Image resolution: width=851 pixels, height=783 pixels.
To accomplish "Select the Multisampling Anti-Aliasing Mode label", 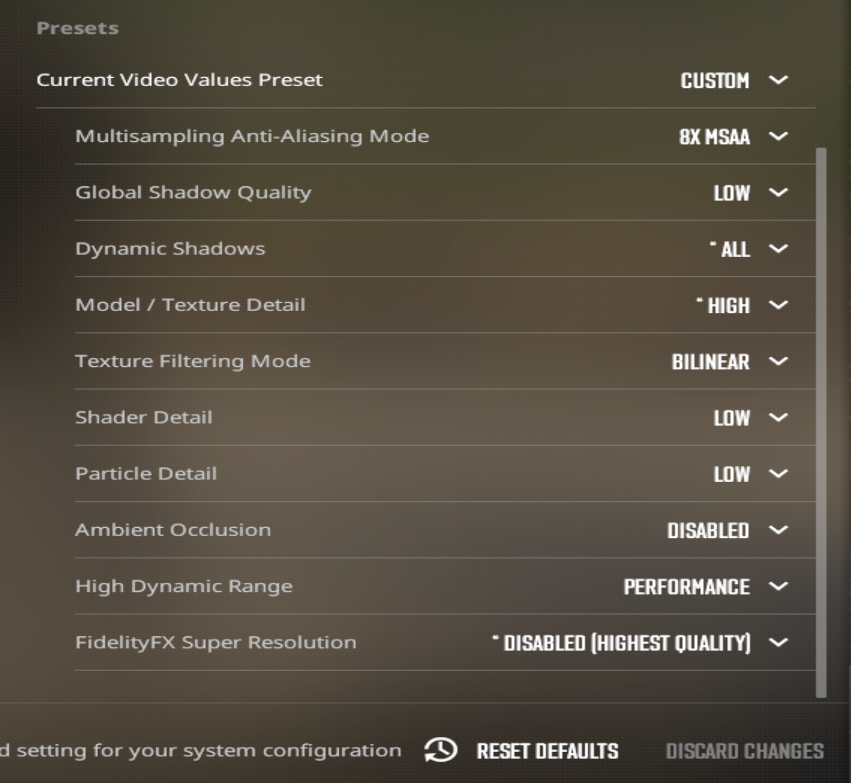I will [x=252, y=136].
